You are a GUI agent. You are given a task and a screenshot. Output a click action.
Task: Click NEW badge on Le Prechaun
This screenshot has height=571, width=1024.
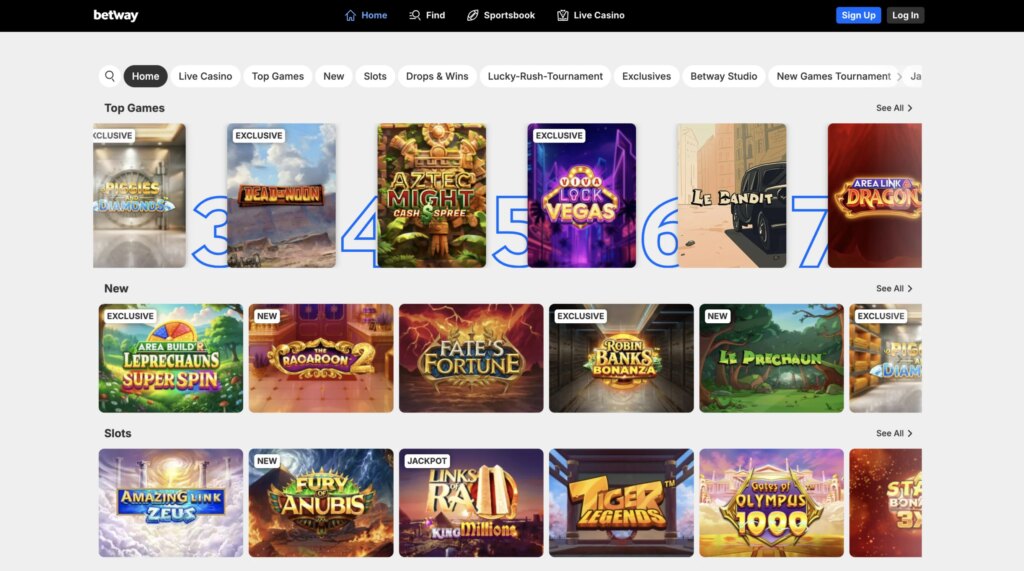[717, 316]
